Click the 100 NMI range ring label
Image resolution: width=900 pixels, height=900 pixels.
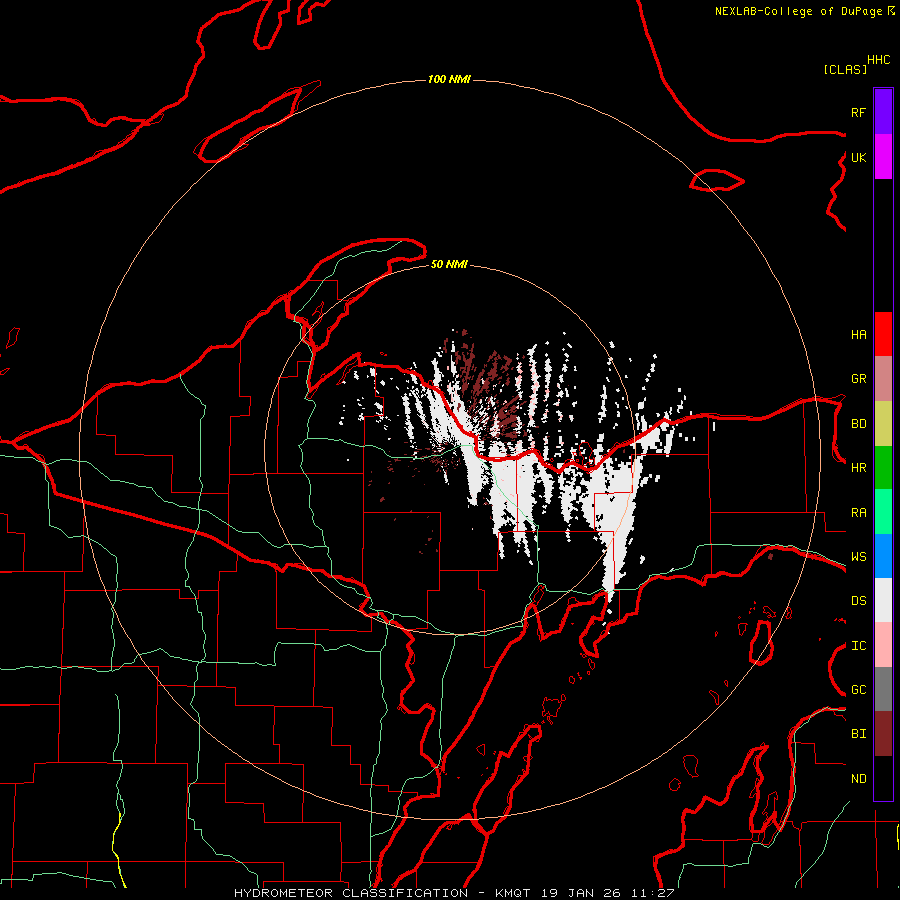pos(449,79)
